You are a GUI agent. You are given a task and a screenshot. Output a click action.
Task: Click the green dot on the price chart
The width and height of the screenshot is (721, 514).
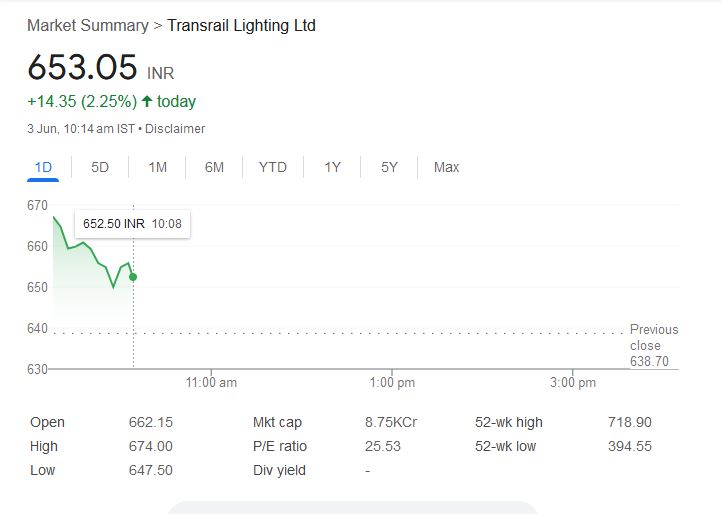click(x=133, y=277)
